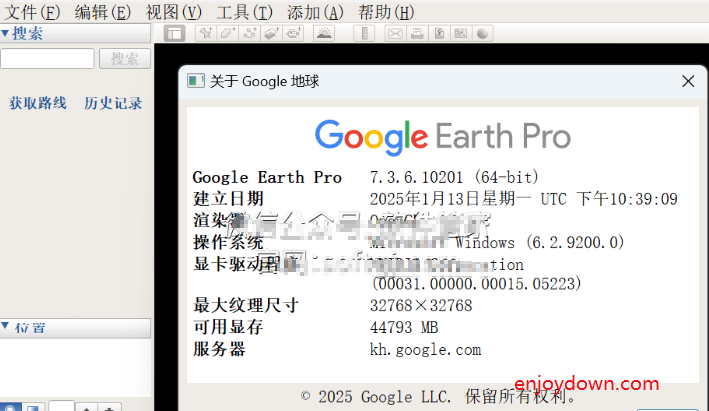The width and height of the screenshot is (709, 411).
Task: Click the driver version (00031.00000.00015.05223)
Action: [476, 284]
